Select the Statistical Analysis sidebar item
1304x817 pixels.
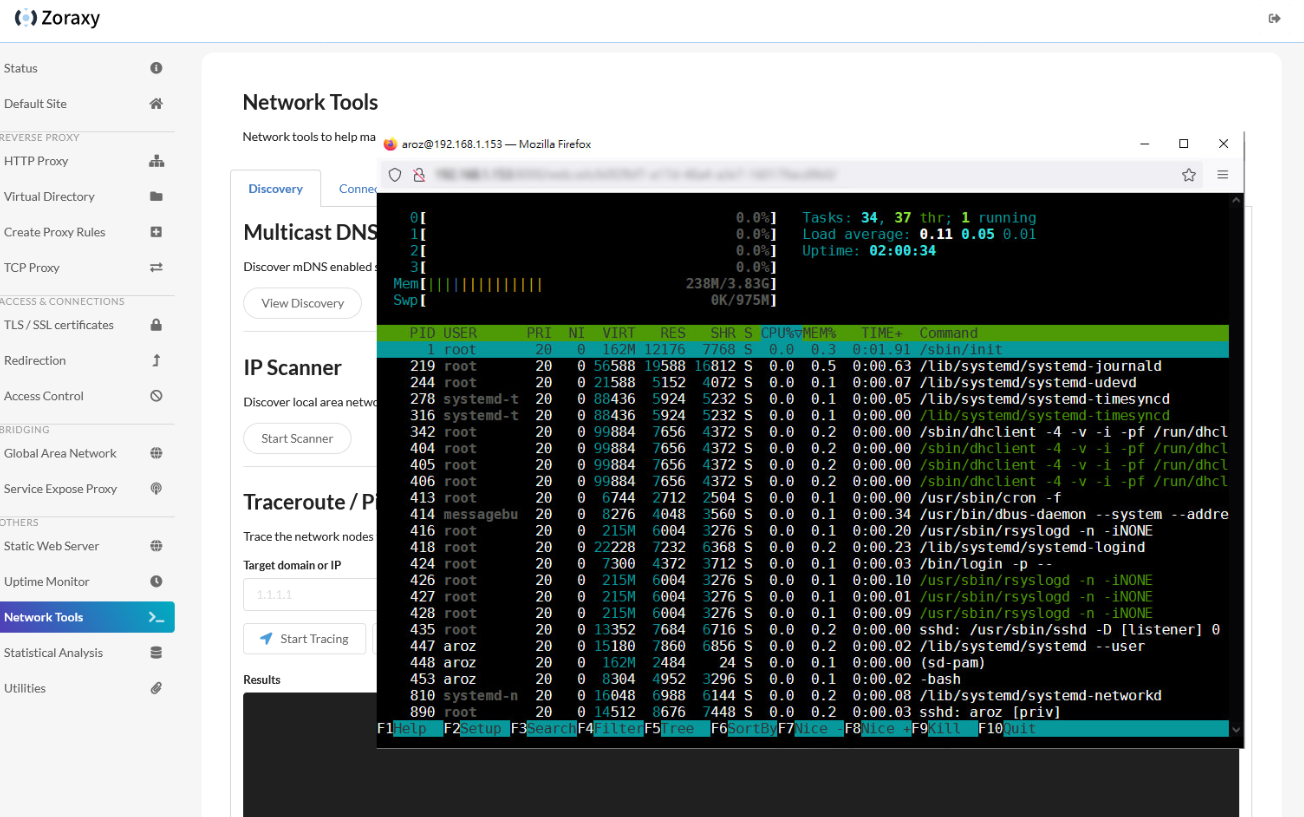point(53,653)
